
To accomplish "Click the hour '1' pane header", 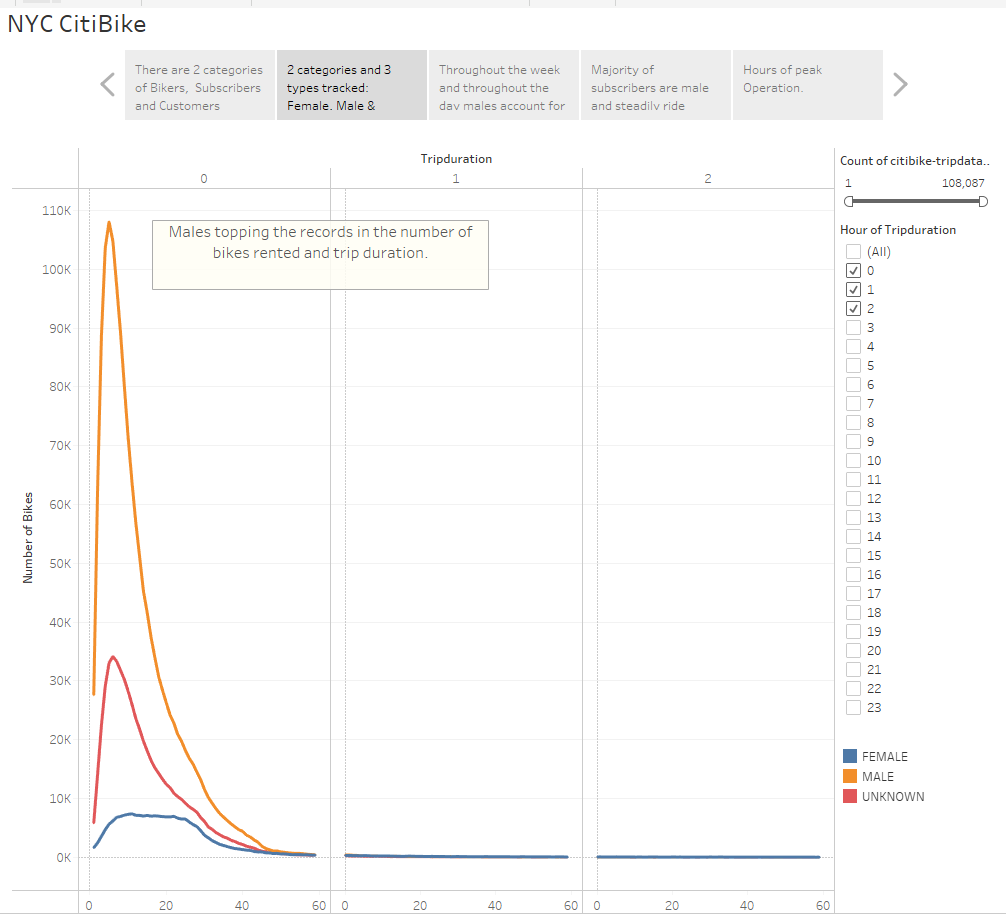I will tap(456, 179).
